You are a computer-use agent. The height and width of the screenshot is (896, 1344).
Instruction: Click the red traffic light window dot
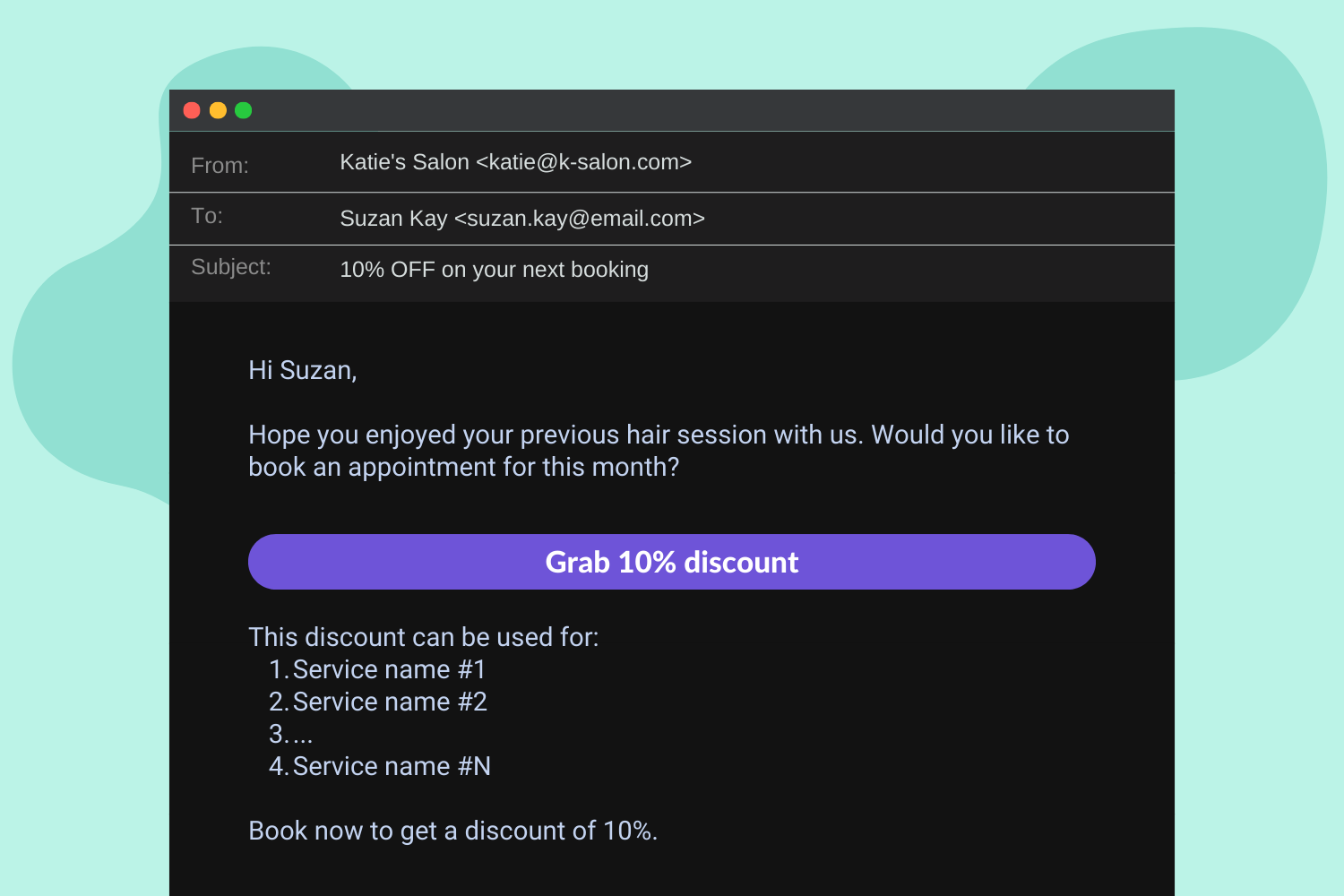(193, 109)
